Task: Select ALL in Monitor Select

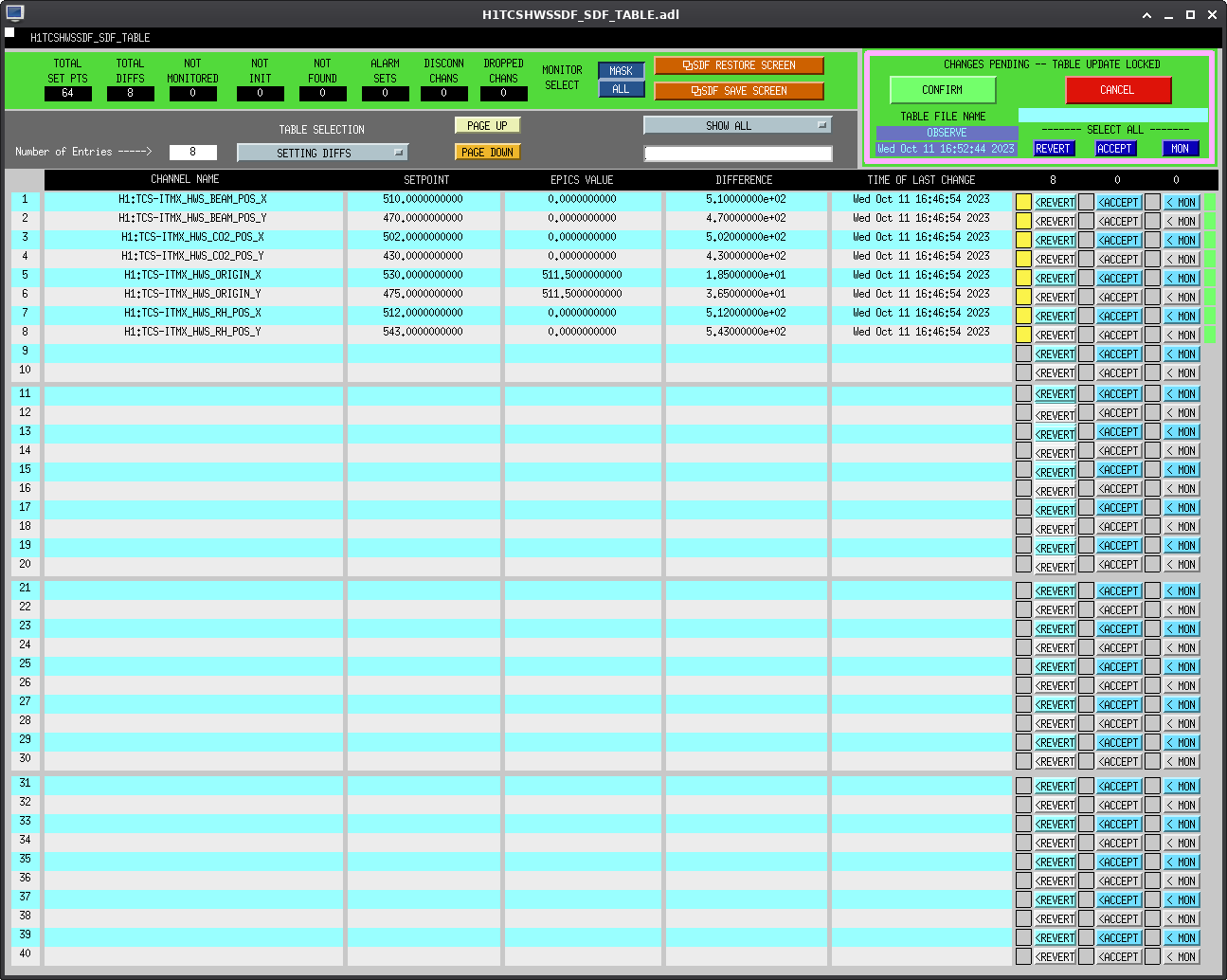Action: tap(621, 89)
